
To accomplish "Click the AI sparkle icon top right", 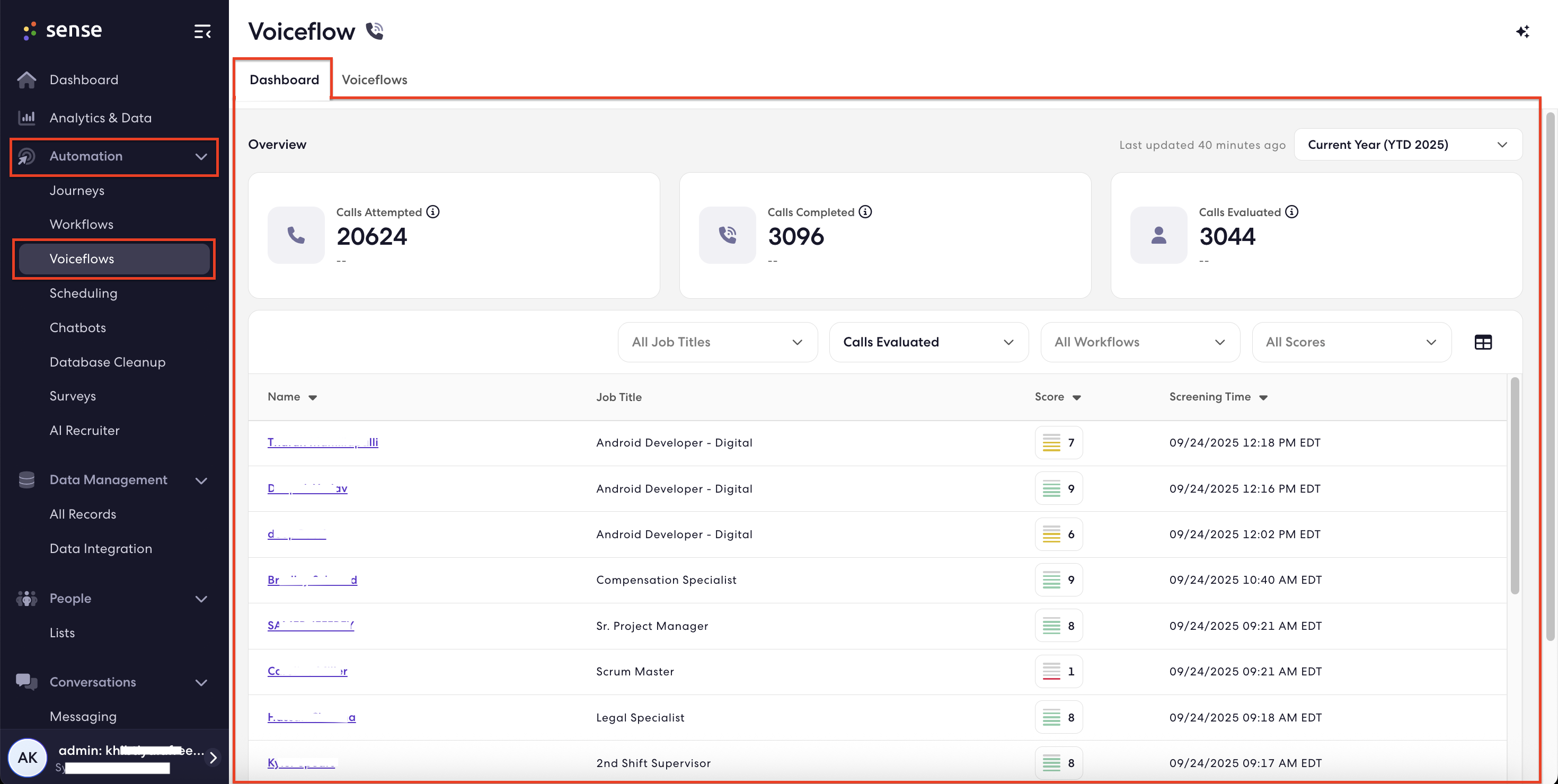I will tap(1522, 31).
